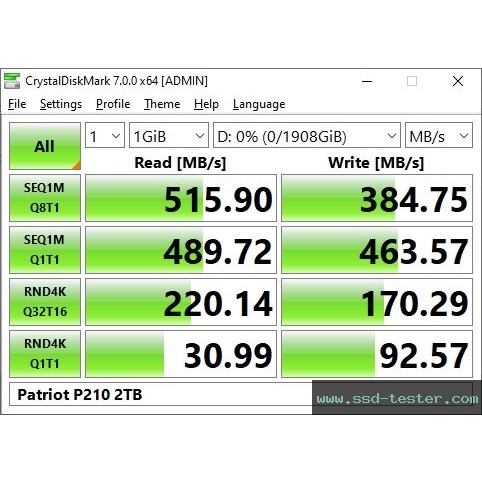Start the SEQ1M Q8T1 test
Image resolution: width=482 pixels, height=482 pixels.
[x=45, y=198]
